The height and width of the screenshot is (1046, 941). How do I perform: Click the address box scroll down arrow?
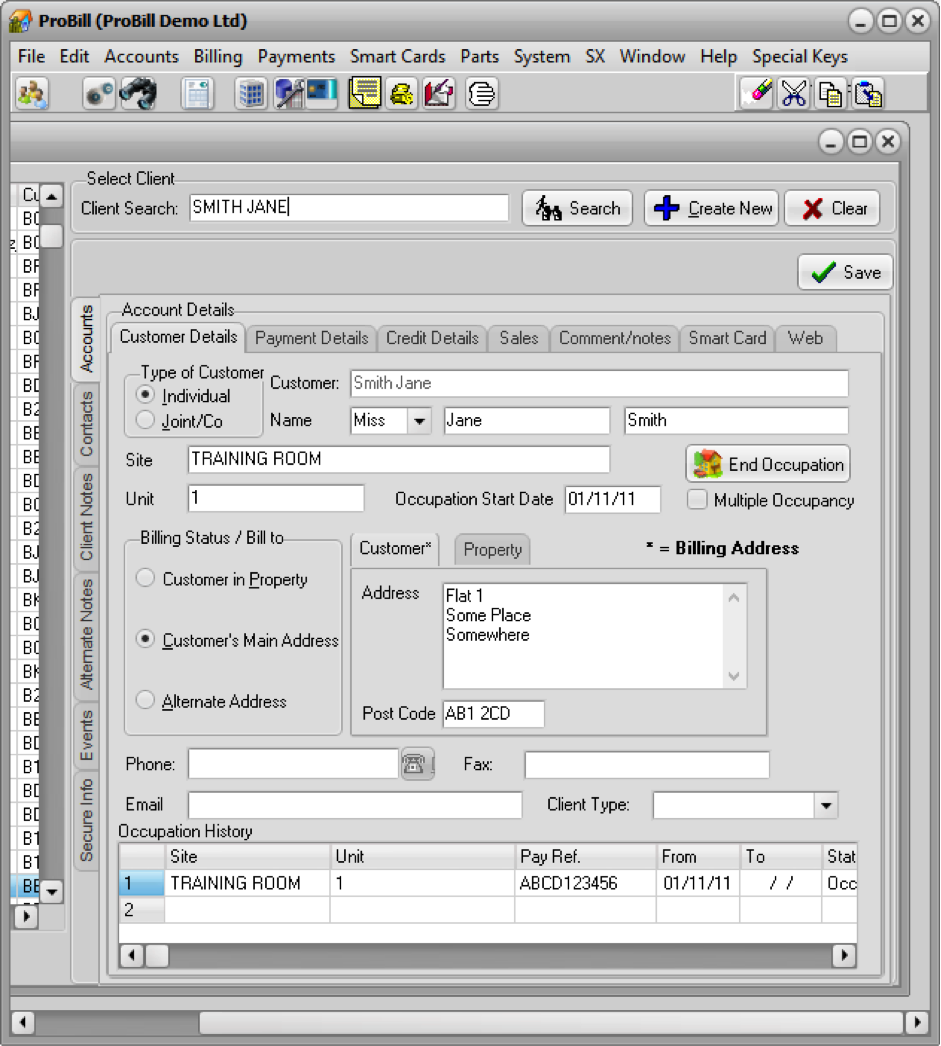734,676
